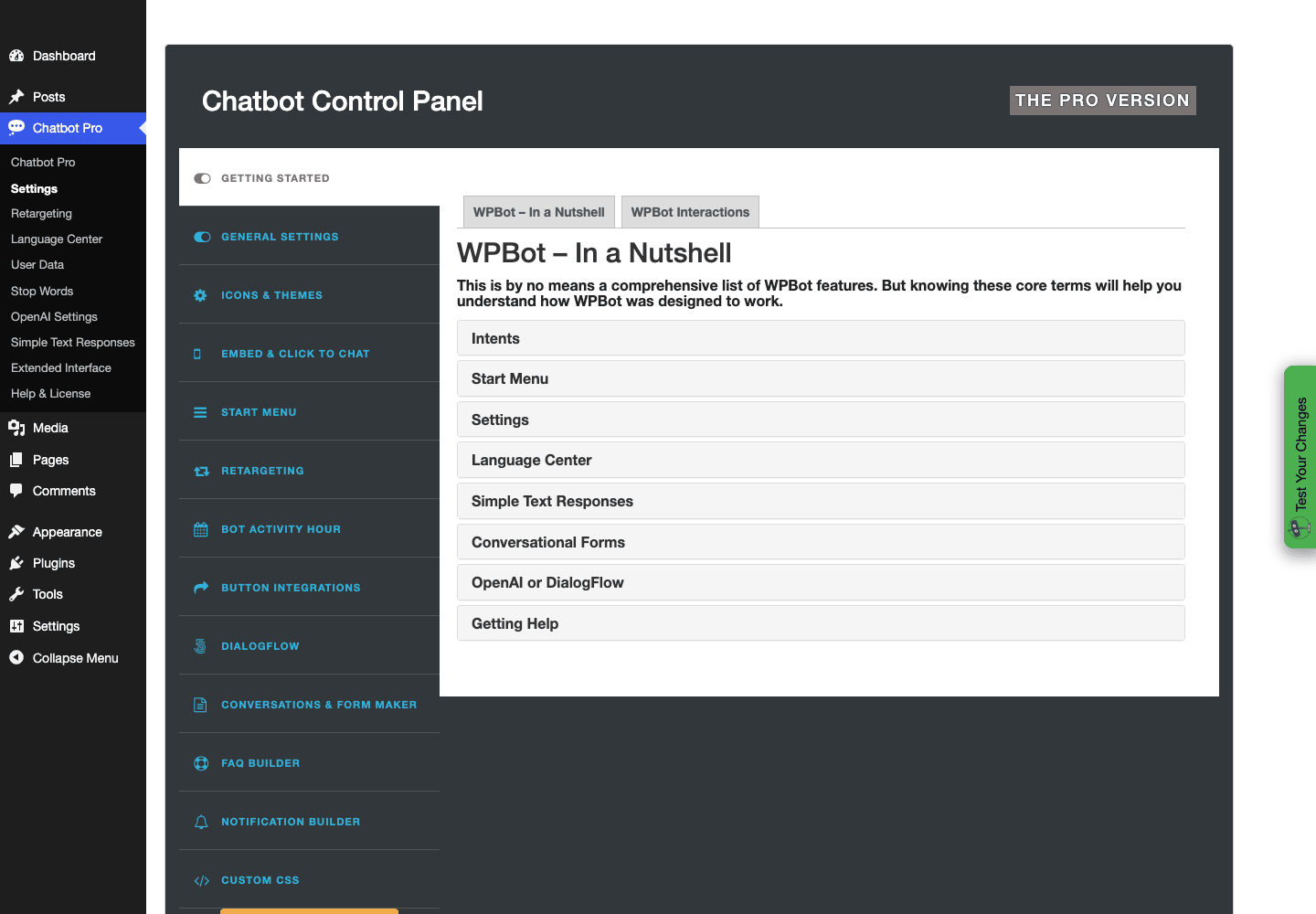
Task: Open Stop Words submenu link
Action: click(x=42, y=292)
